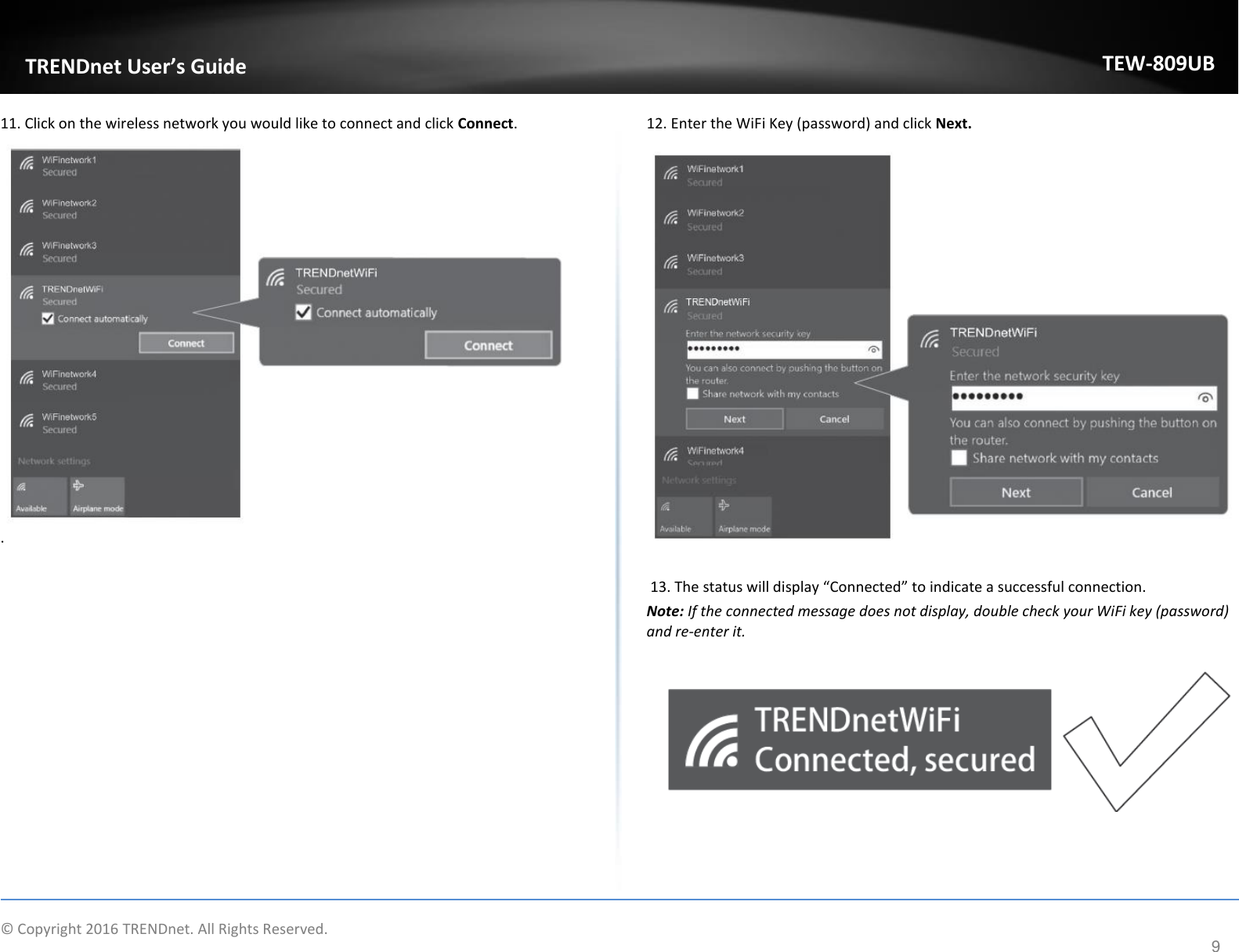Click WiFi icon beside WiFinetwork4 in step 11 list

(27, 378)
